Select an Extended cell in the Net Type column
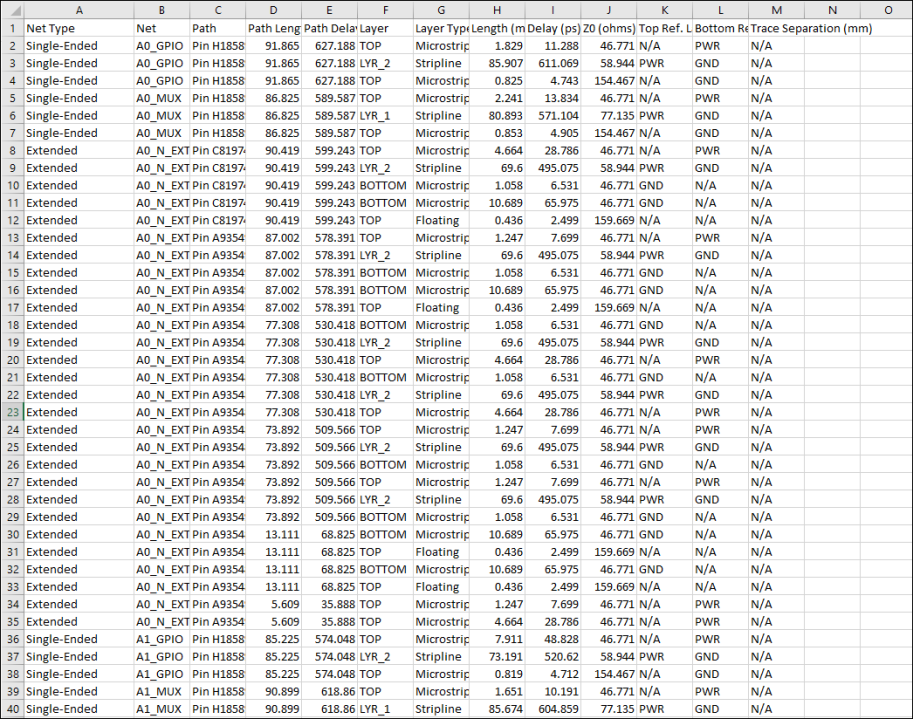Image resolution: width=913 pixels, height=719 pixels. tap(78, 150)
